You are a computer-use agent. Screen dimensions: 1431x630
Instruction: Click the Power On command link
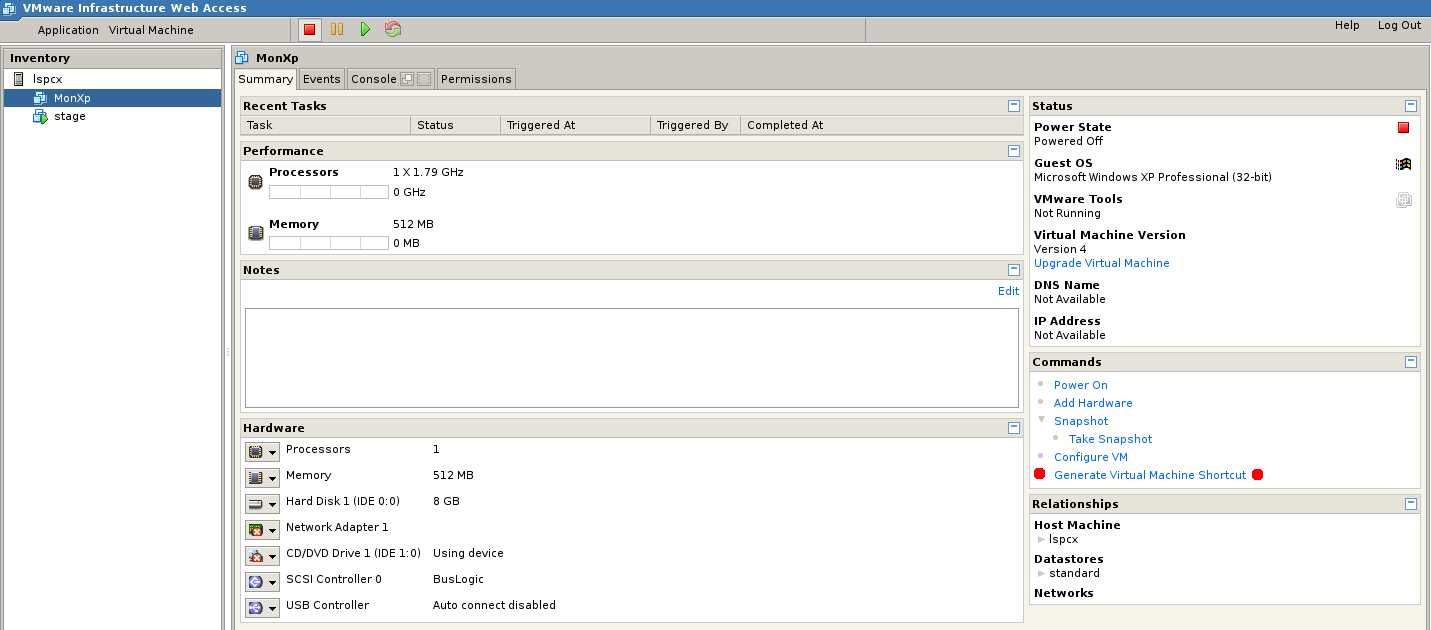1081,385
